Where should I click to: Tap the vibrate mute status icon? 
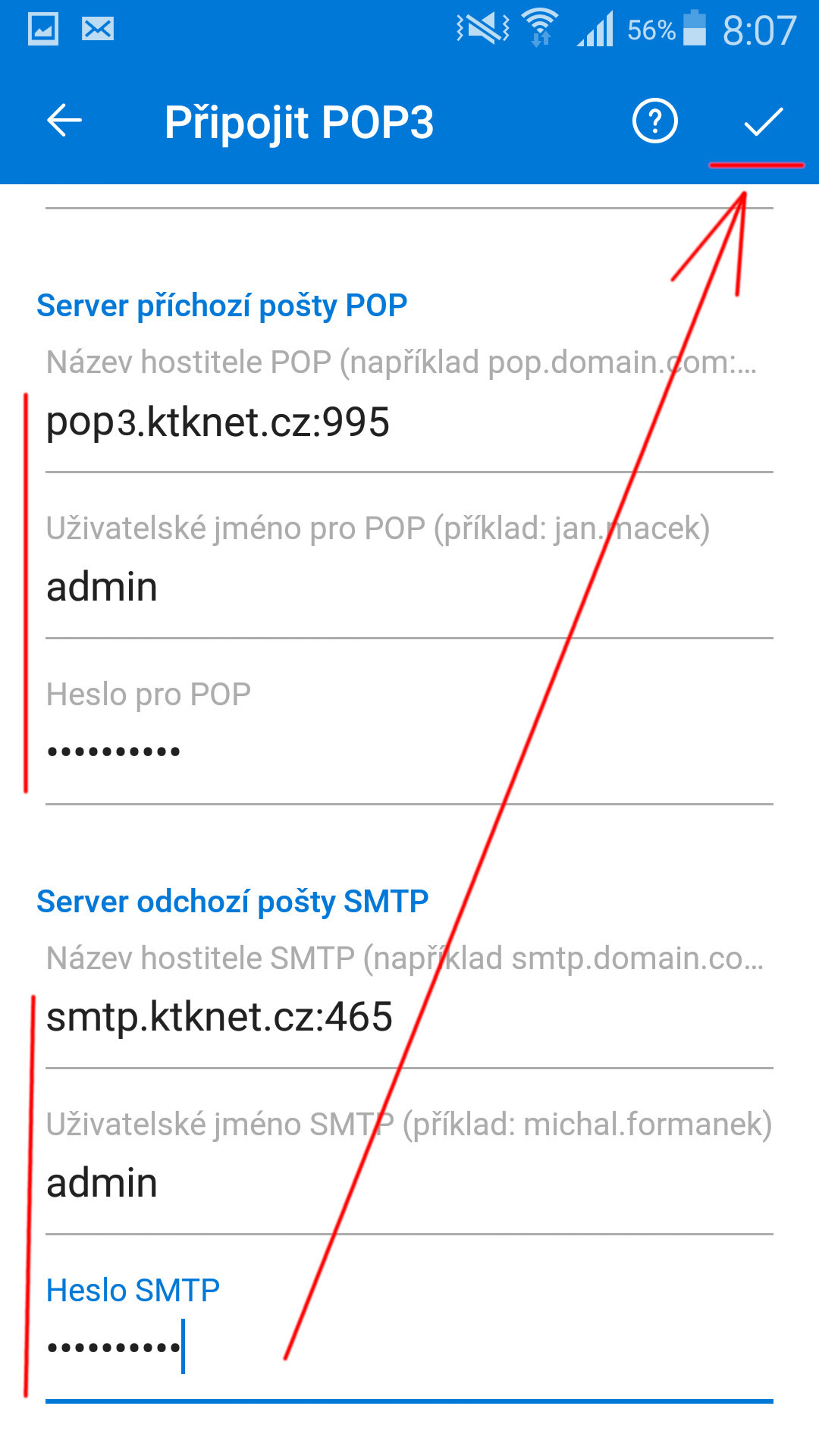[x=482, y=29]
